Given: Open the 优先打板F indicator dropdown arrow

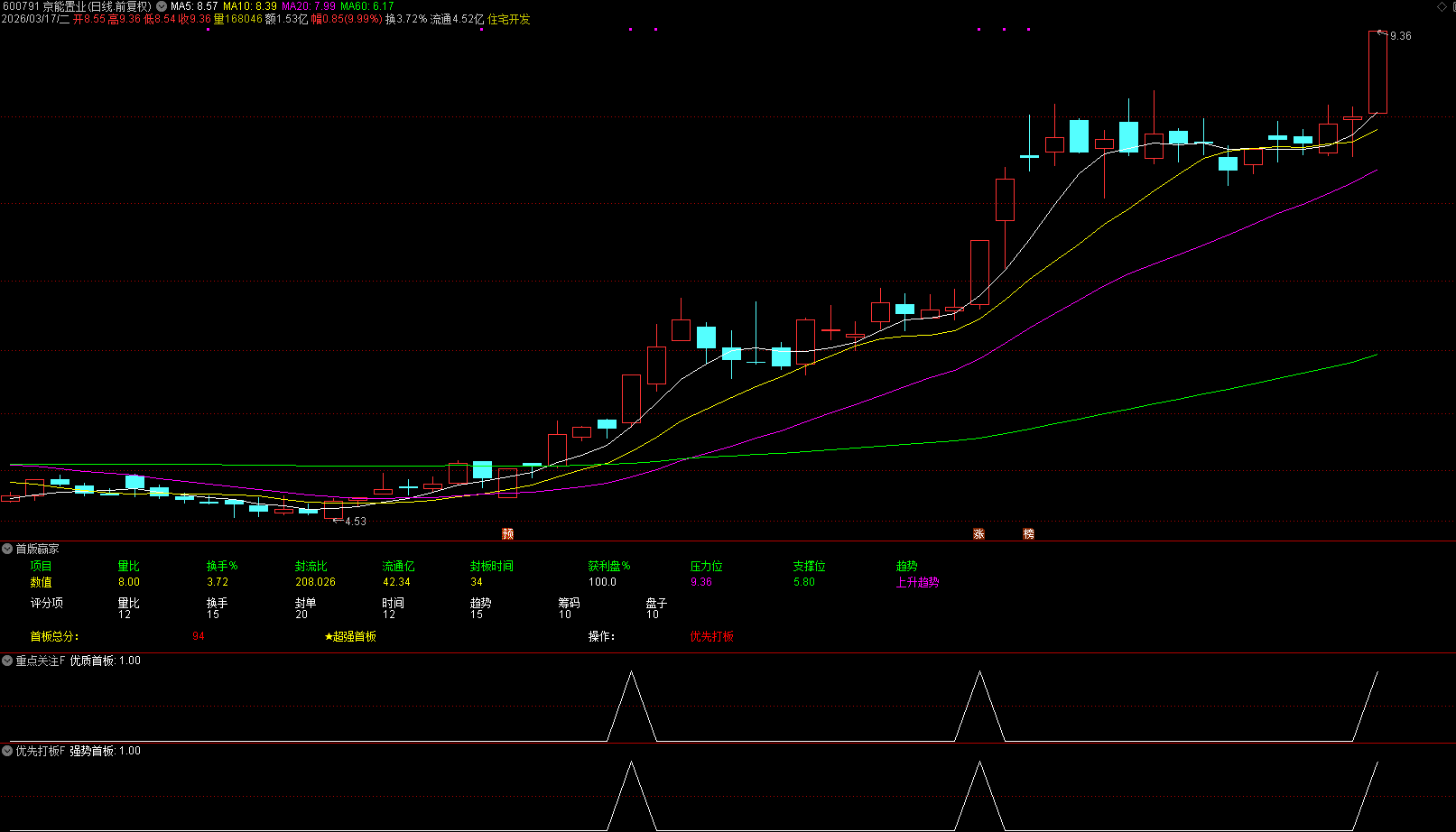Looking at the screenshot, I should click(7, 752).
